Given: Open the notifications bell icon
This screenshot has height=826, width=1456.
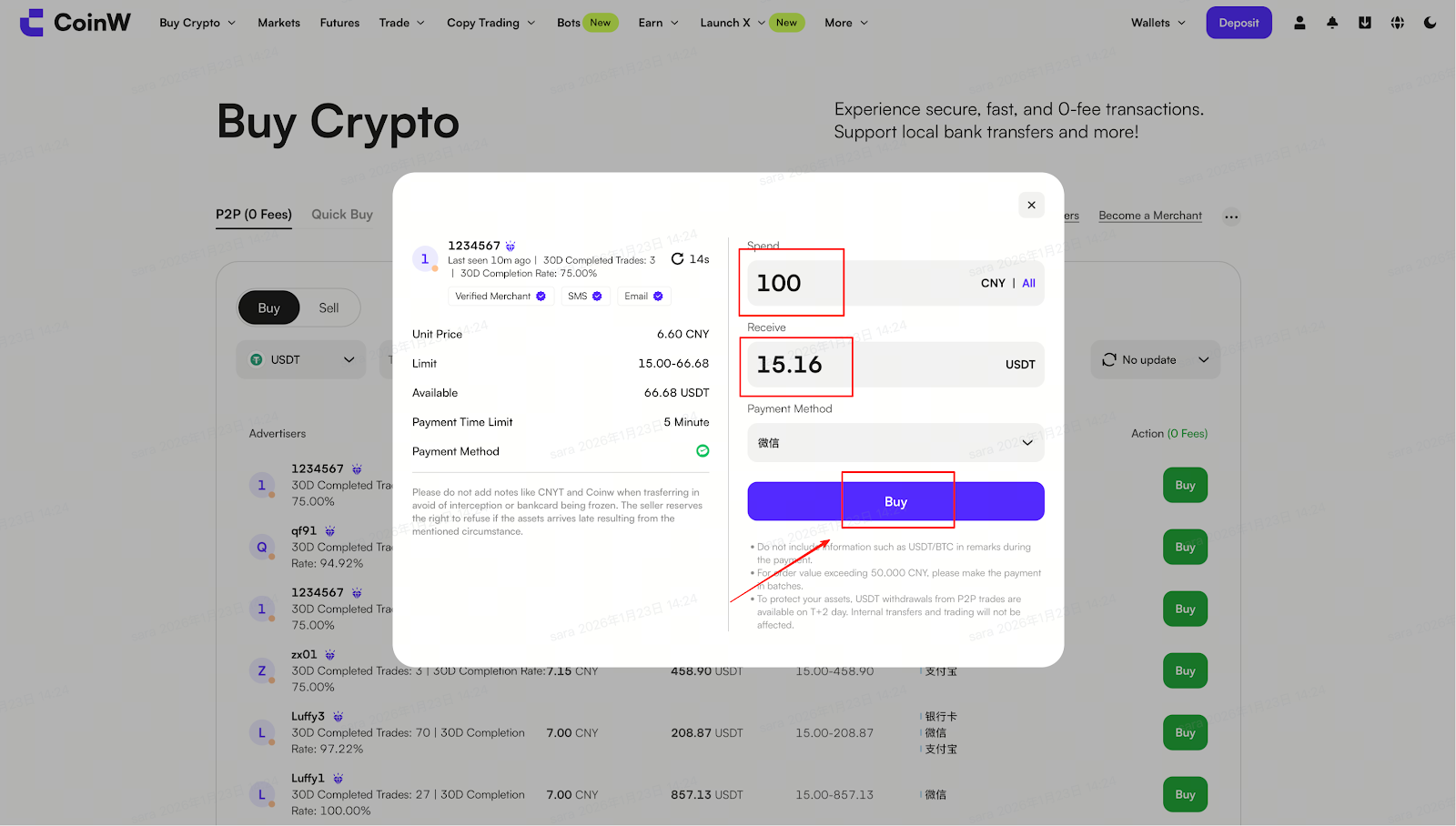Looking at the screenshot, I should coord(1332,23).
